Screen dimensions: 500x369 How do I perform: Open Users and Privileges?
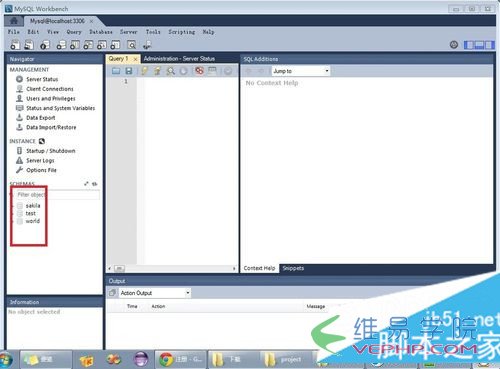point(51,99)
